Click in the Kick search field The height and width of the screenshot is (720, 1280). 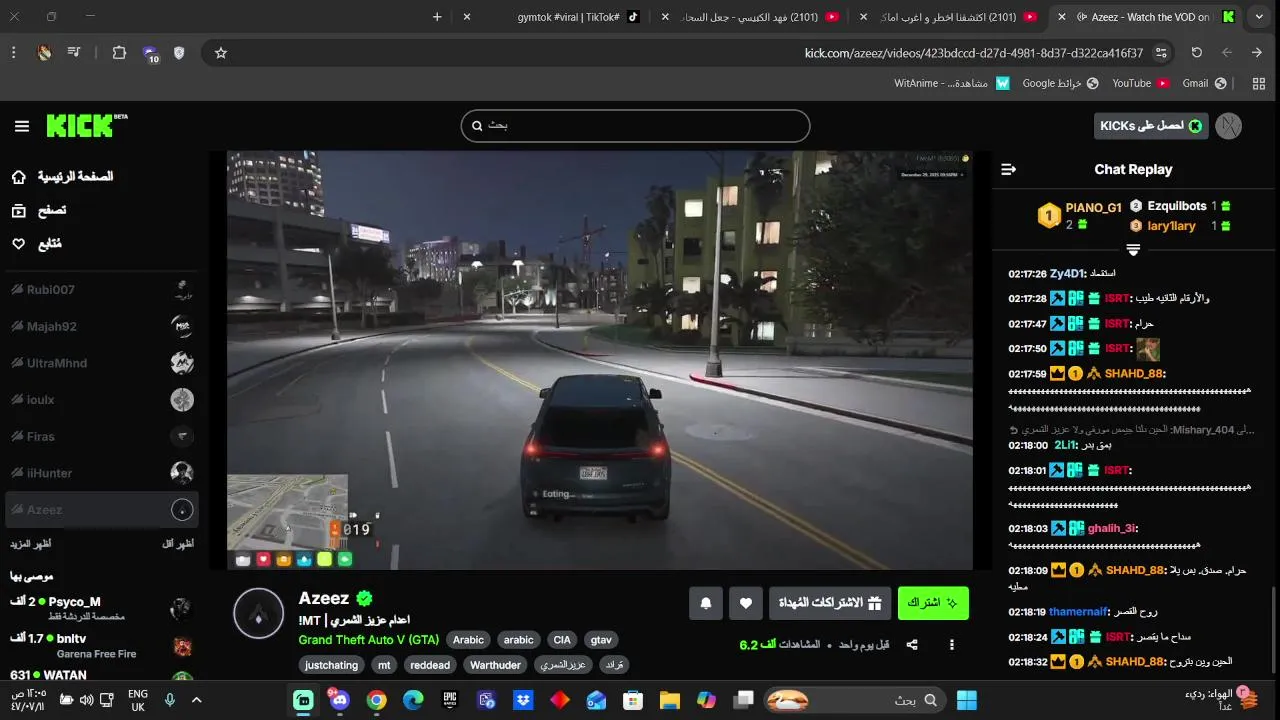point(635,126)
